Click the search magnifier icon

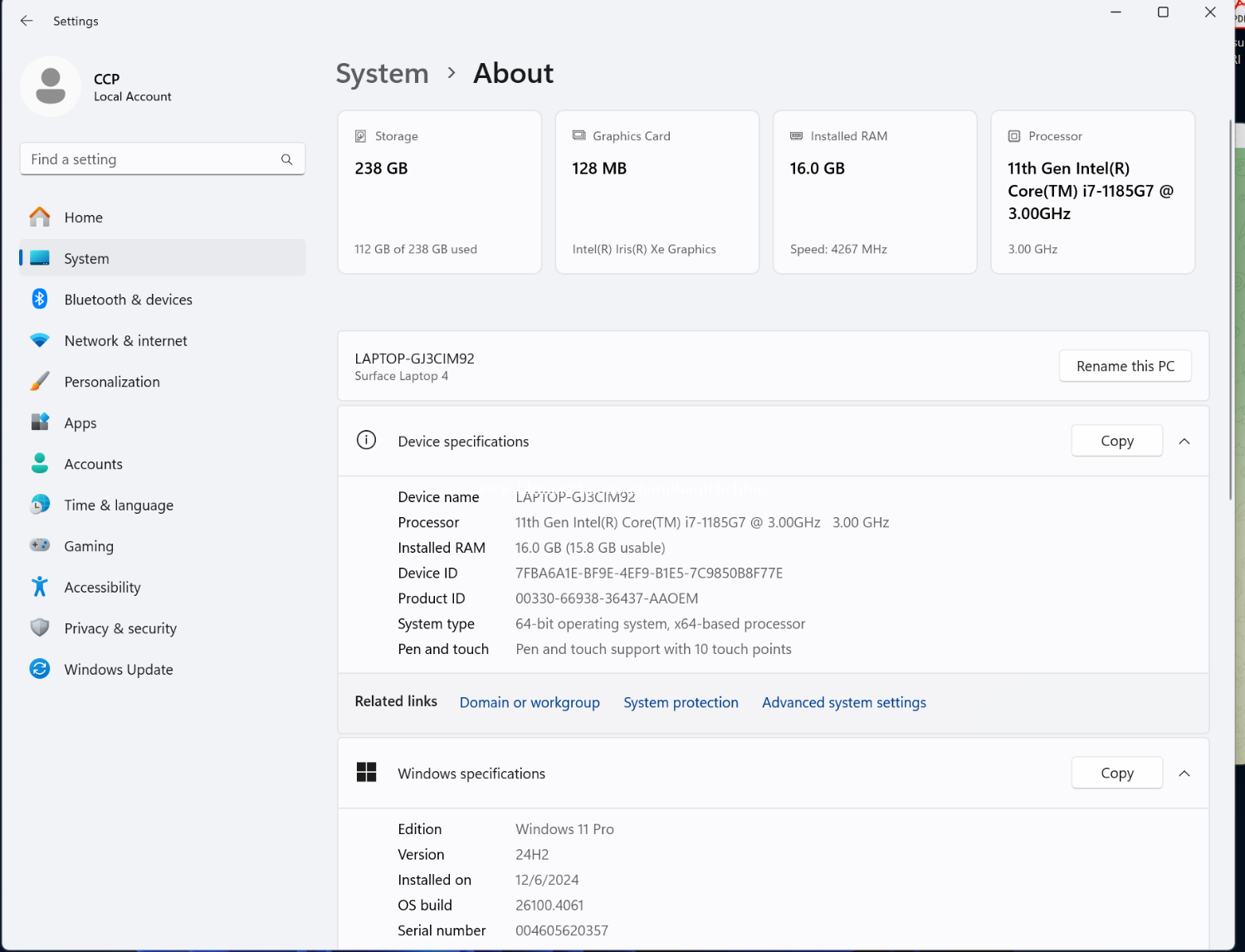[287, 159]
